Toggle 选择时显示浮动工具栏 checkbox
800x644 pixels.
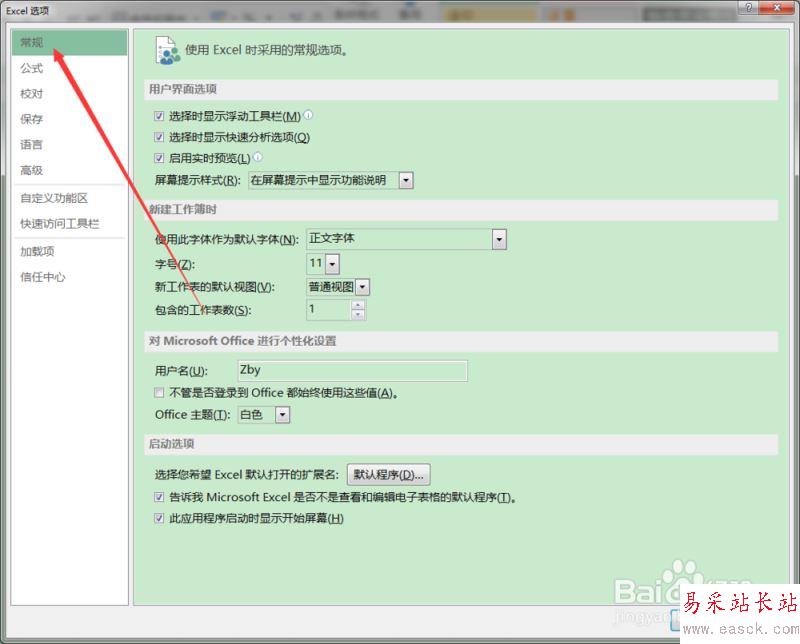tap(159, 116)
